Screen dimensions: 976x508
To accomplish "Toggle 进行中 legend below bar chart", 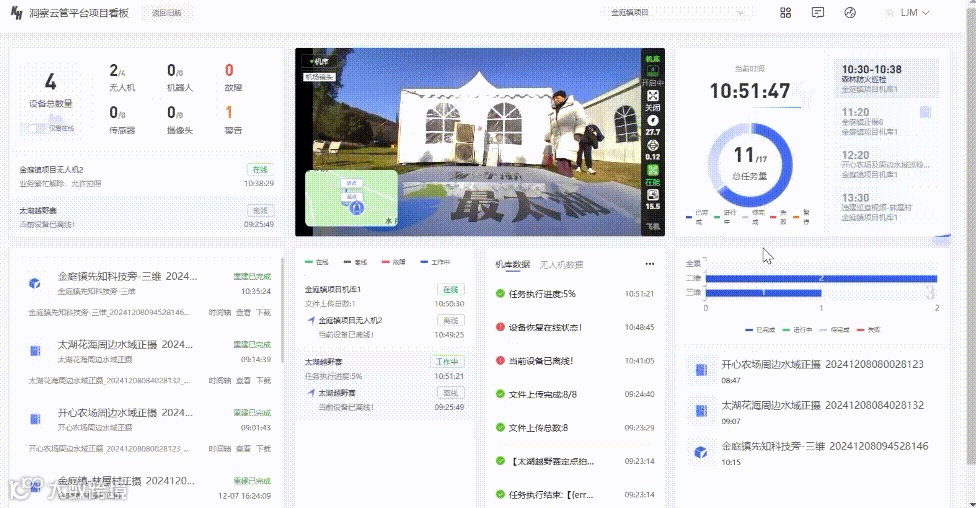I will [x=797, y=330].
